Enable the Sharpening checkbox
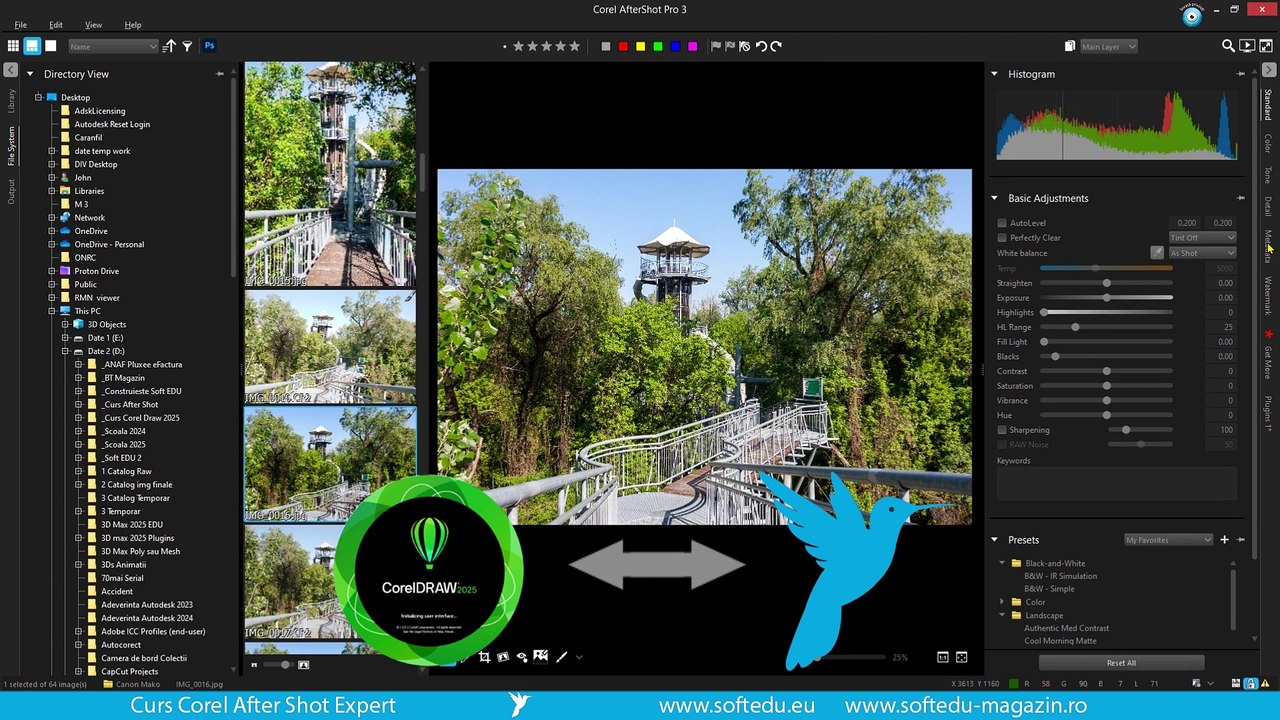 pyautogui.click(x=1002, y=430)
